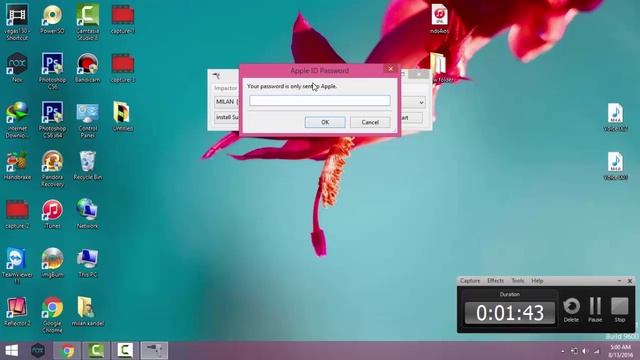This screenshot has width=640, height=360.
Task: Launch TeamViewer desktop icon
Action: pos(17,266)
